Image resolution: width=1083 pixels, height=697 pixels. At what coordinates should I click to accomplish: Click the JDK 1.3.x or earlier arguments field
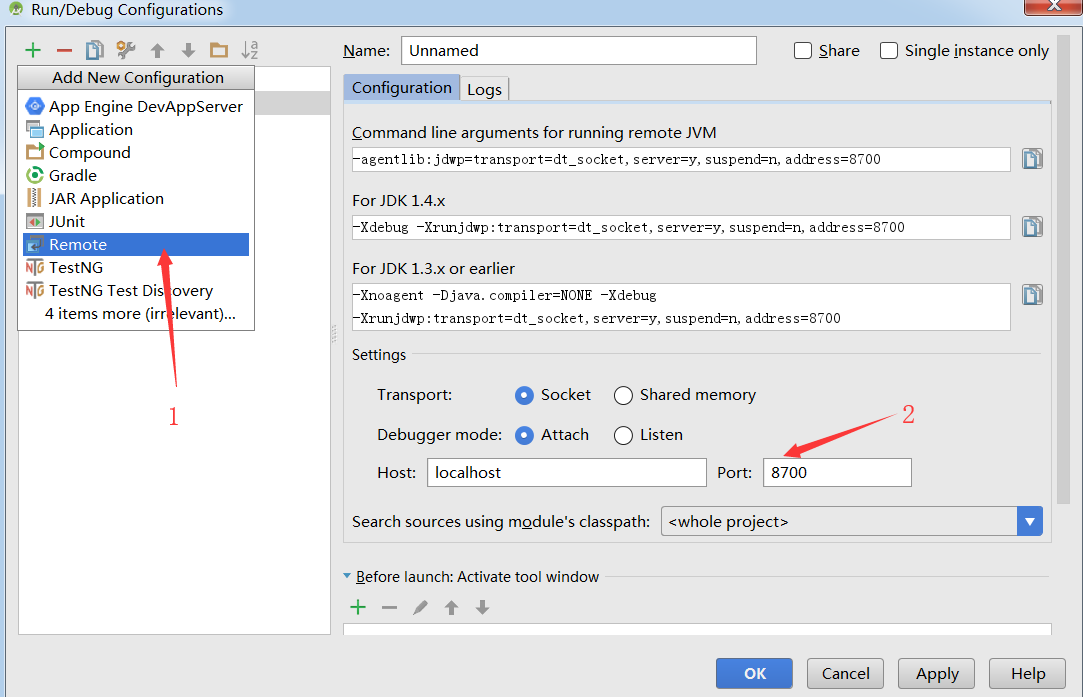pos(681,307)
